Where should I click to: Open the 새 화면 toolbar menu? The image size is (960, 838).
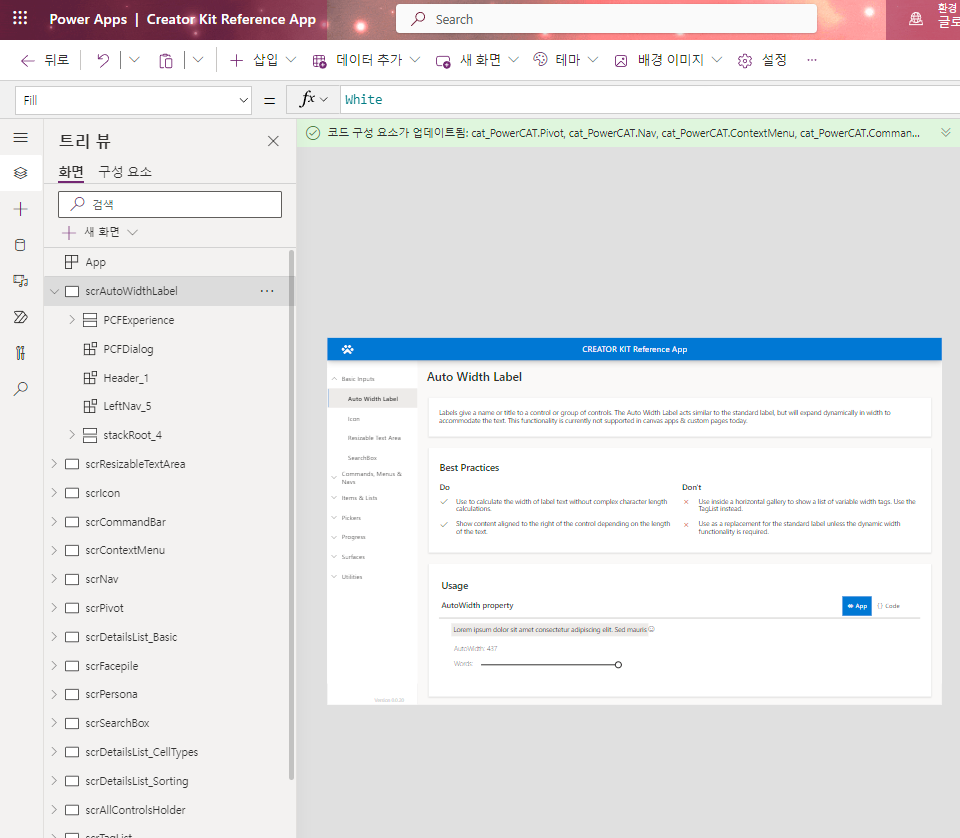tap(477, 60)
